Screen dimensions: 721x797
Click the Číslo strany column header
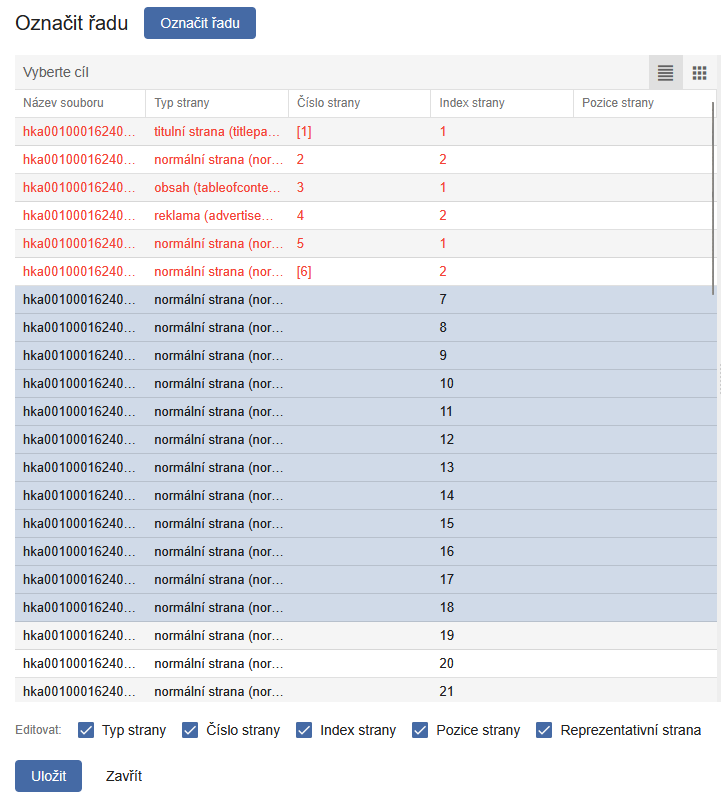(329, 103)
